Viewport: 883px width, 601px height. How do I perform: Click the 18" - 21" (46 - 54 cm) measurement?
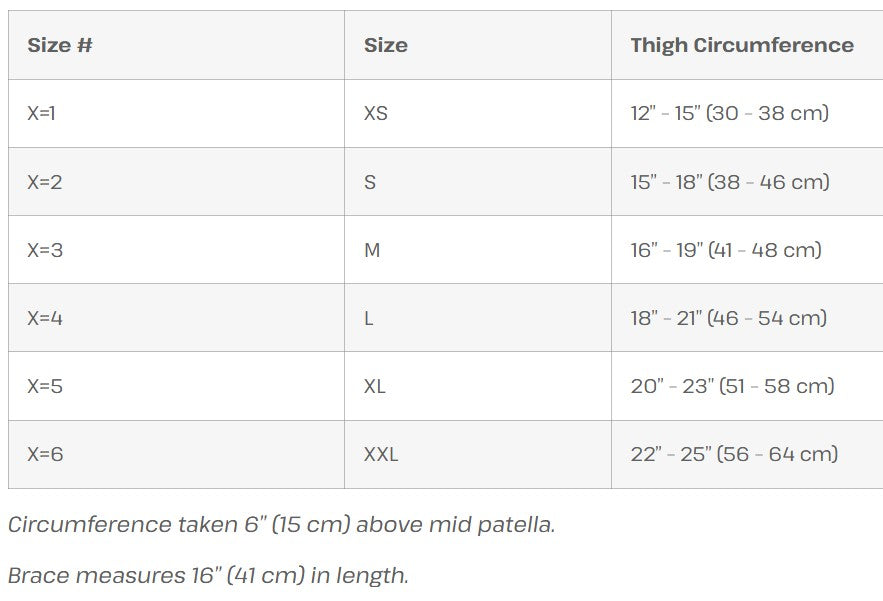(728, 318)
